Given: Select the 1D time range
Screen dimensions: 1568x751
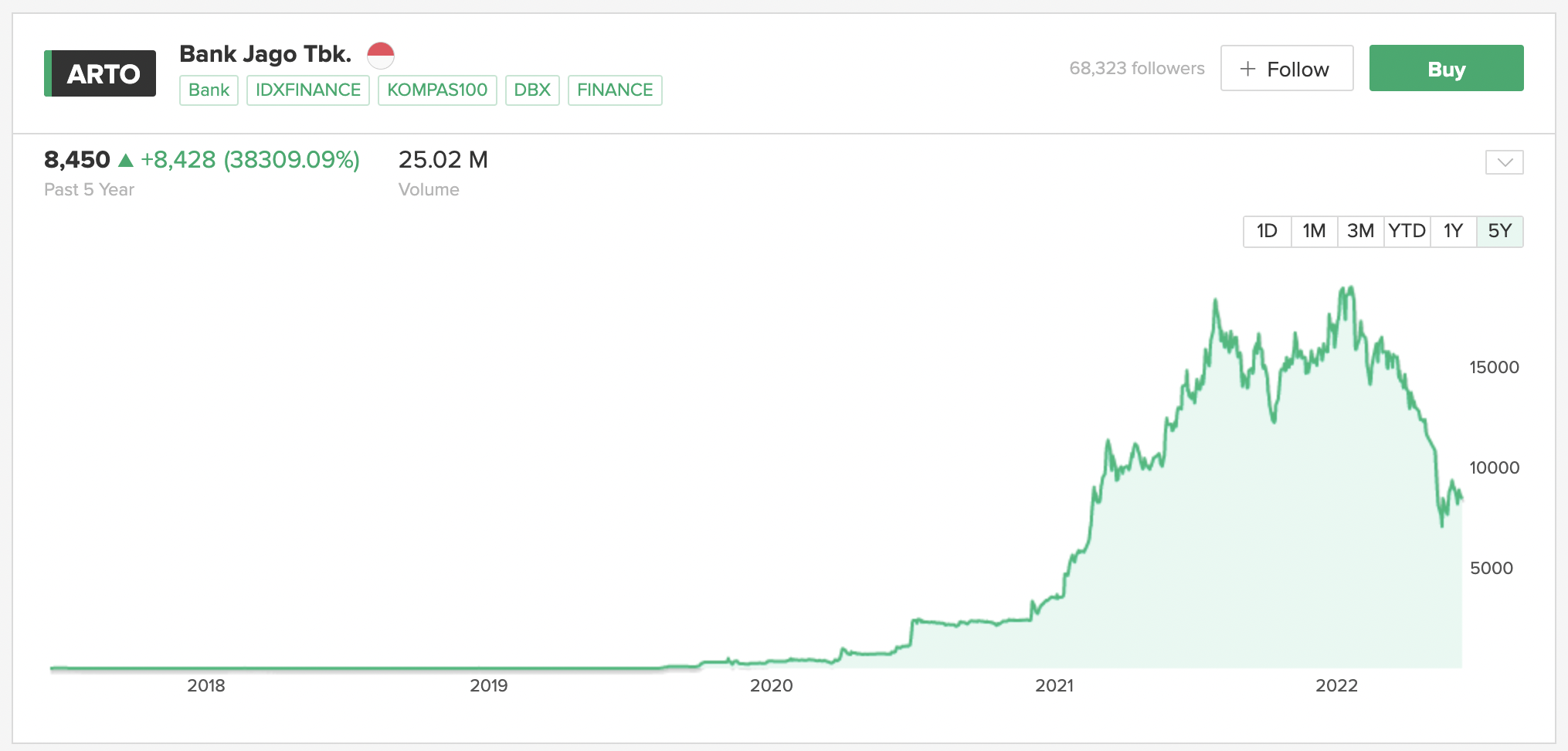Looking at the screenshot, I should pos(1267,231).
